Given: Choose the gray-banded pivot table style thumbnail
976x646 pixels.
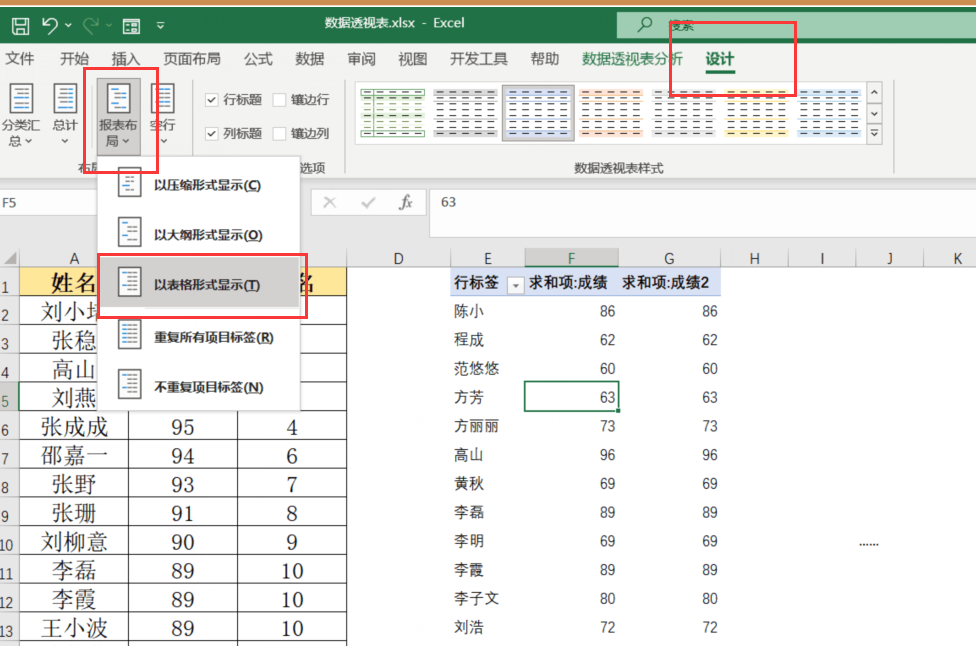Looking at the screenshot, I should click(466, 113).
